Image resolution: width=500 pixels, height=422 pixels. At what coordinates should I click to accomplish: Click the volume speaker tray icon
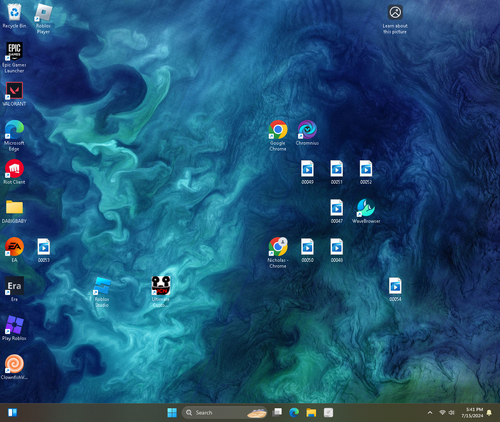[451, 413]
